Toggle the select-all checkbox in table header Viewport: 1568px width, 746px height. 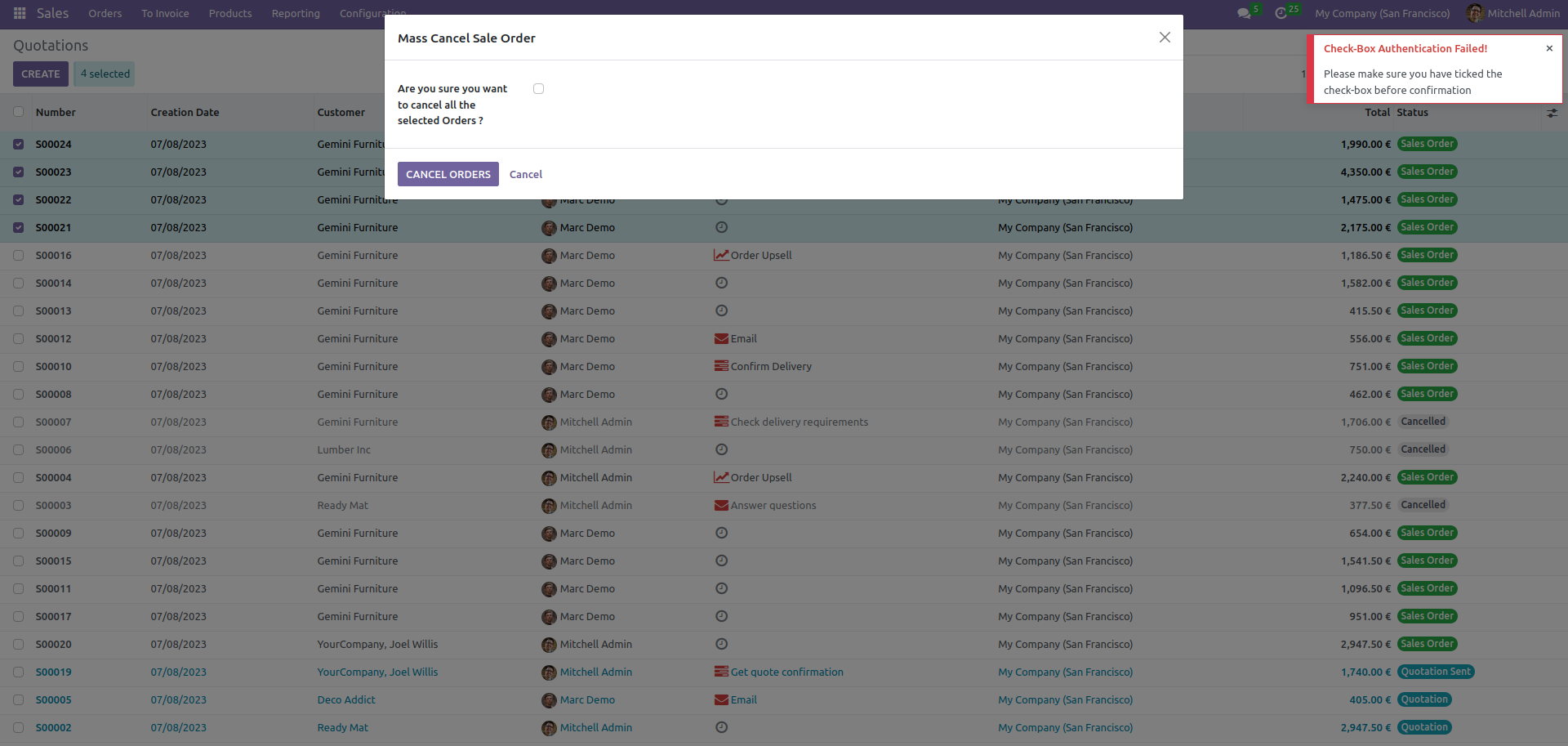(18, 112)
